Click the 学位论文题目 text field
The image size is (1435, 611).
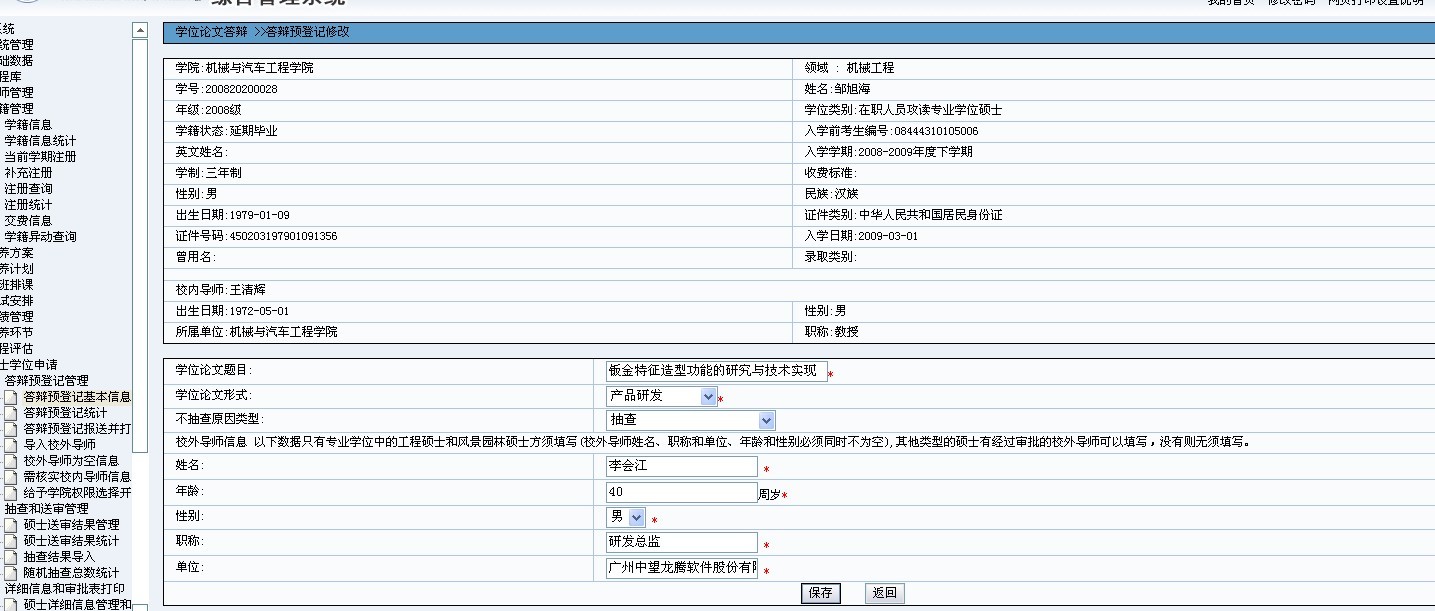coord(716,371)
